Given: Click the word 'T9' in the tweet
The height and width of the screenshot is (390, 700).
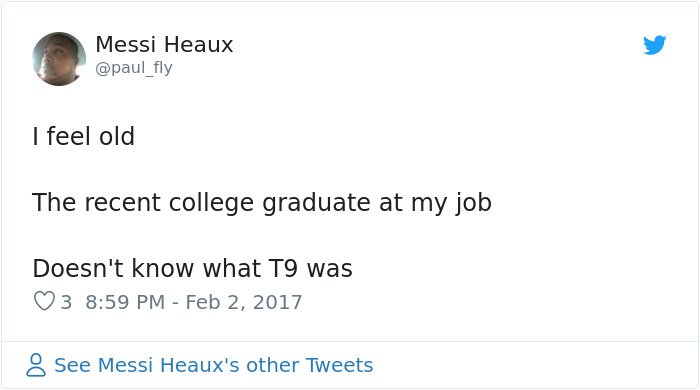Looking at the screenshot, I should (283, 269).
